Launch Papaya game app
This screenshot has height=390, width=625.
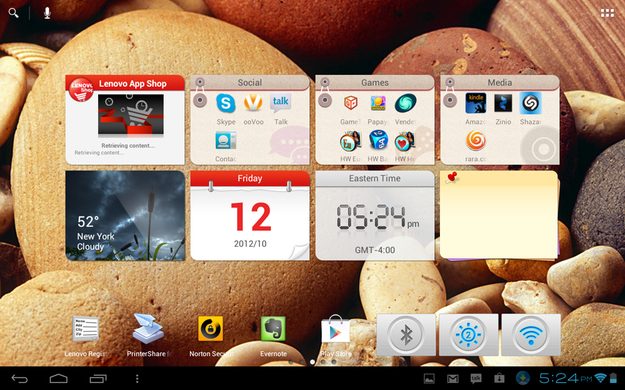tap(377, 103)
